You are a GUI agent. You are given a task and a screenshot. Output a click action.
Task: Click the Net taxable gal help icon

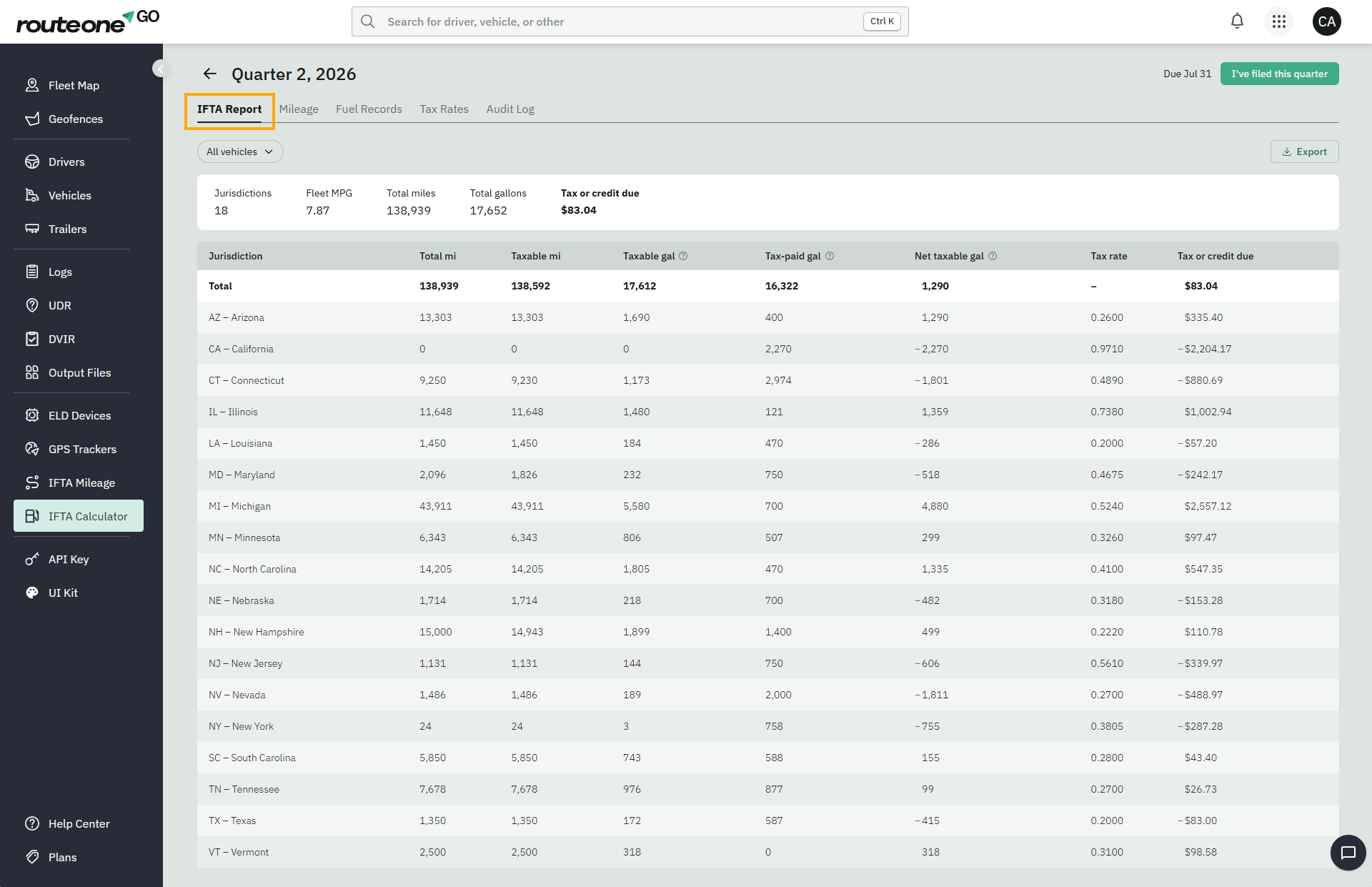pyautogui.click(x=993, y=256)
